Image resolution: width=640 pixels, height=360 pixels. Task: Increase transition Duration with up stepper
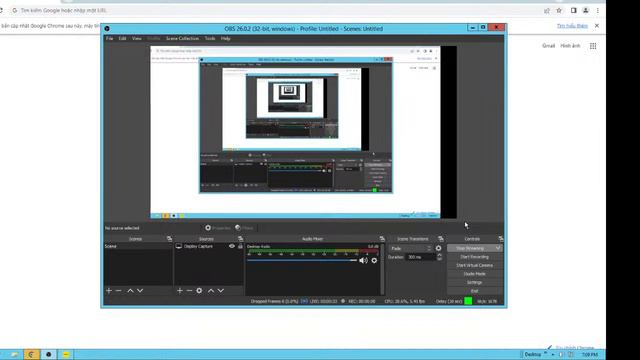[439, 255]
